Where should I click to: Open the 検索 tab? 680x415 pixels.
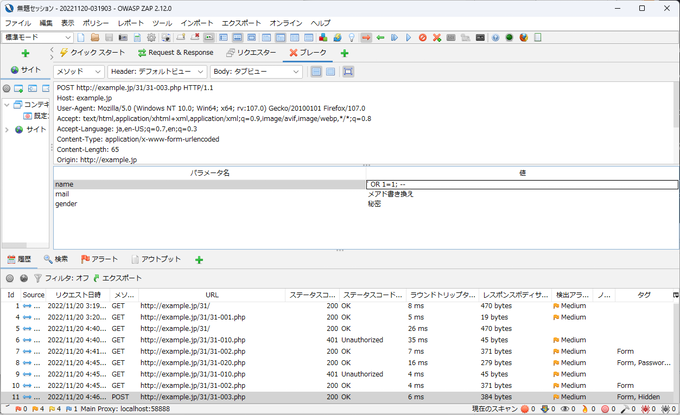56,259
